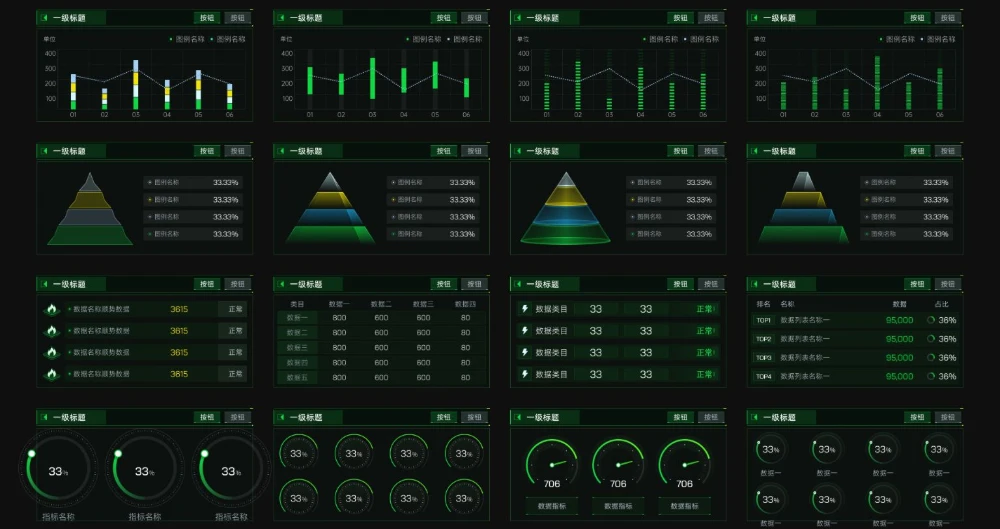Viewport: 1000px width, 529px height.
Task: Collapse the stacked bar chart panel via its title arrow
Action: pyautogui.click(x=44, y=18)
